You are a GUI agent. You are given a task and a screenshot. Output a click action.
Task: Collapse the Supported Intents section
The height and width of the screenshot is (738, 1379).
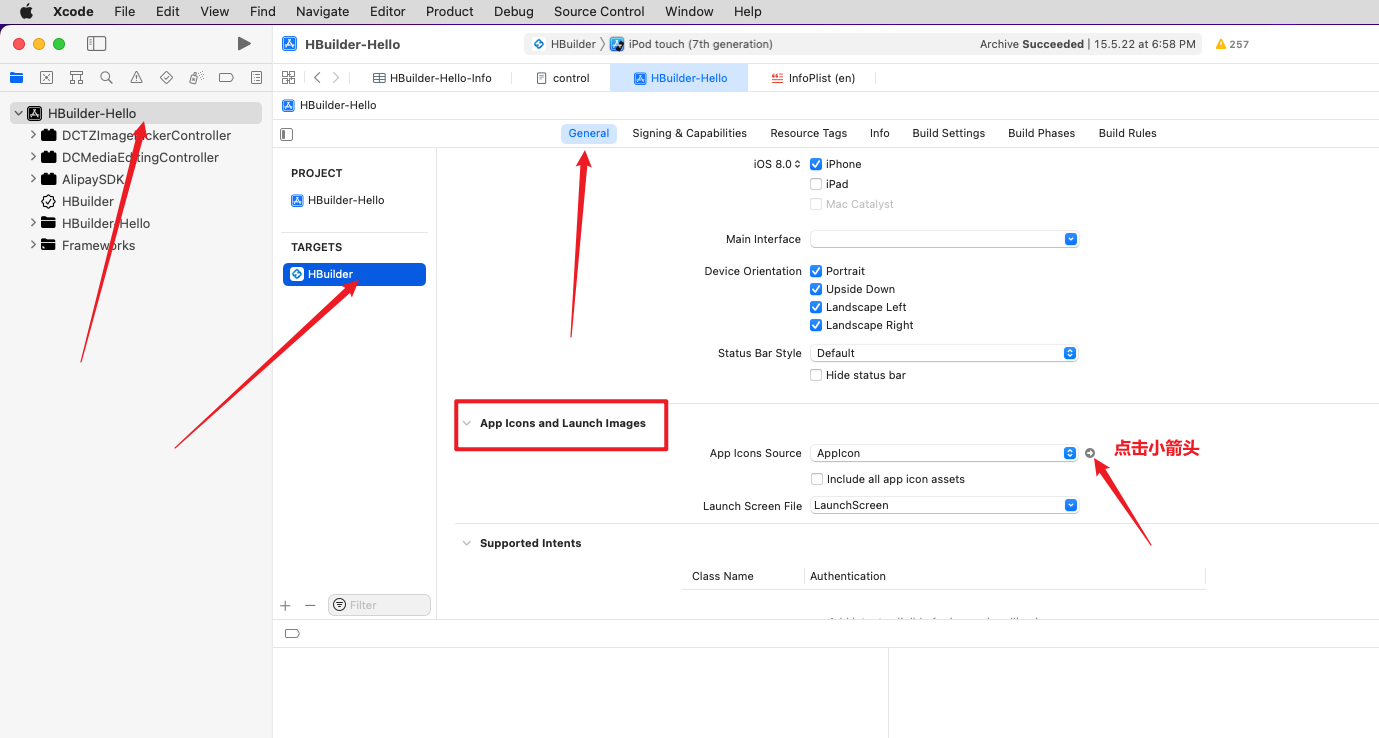[x=466, y=543]
